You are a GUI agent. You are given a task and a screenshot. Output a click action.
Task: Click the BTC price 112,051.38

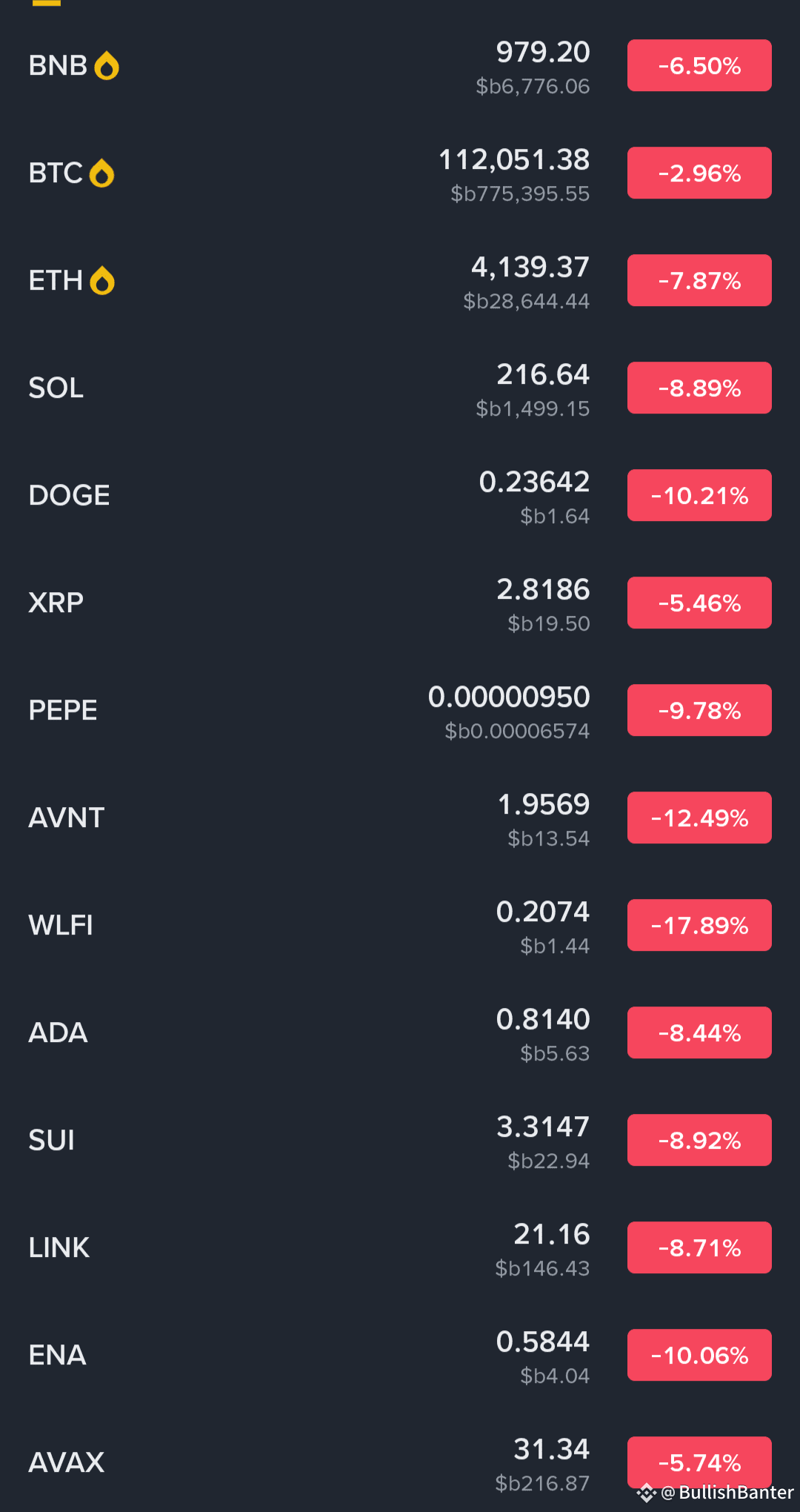click(x=514, y=159)
